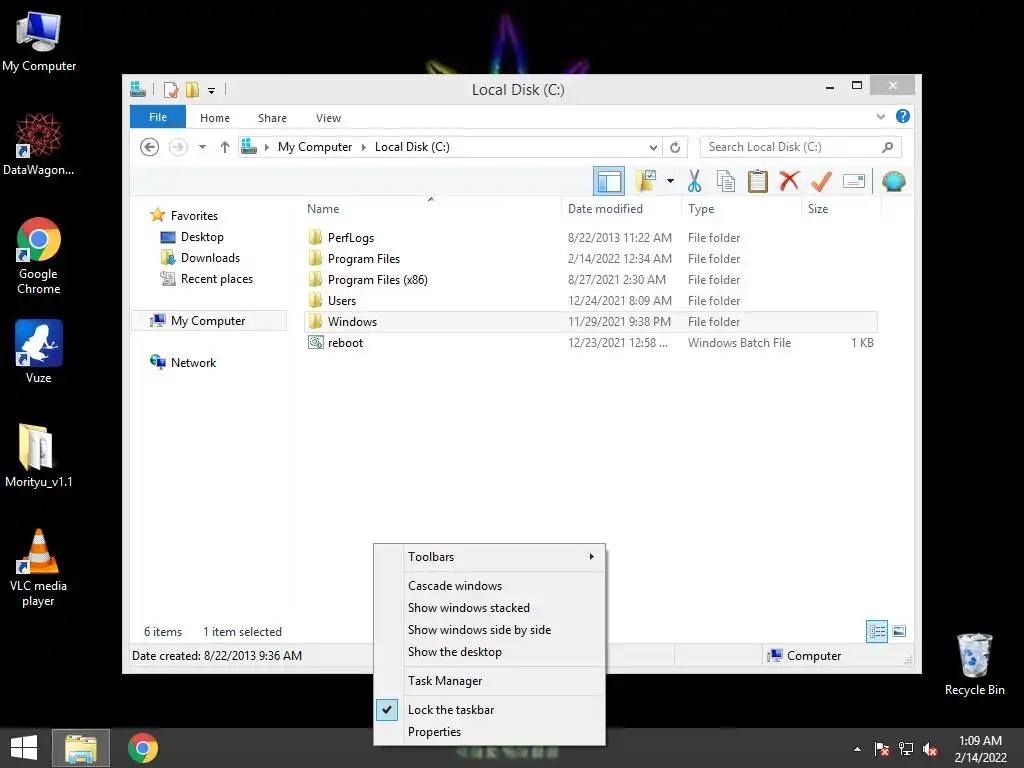Cut with the scissors icon
This screenshot has height=768, width=1024.
tap(694, 181)
